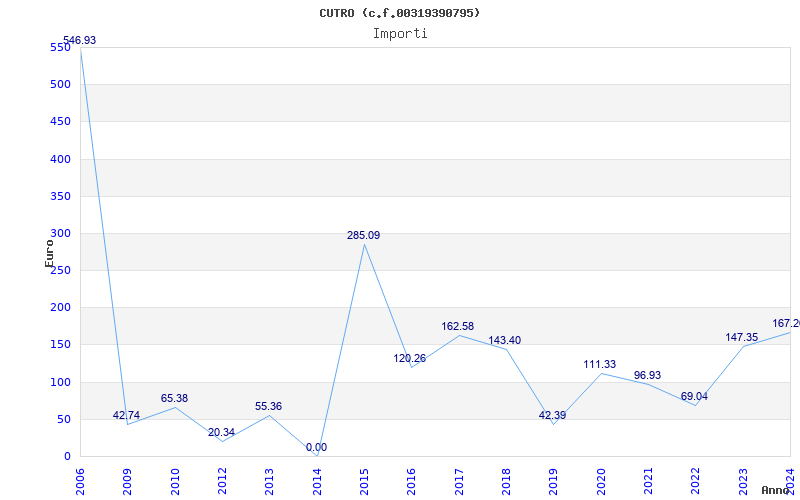
Task: Click the 111.33 data label
Action: 599,365
